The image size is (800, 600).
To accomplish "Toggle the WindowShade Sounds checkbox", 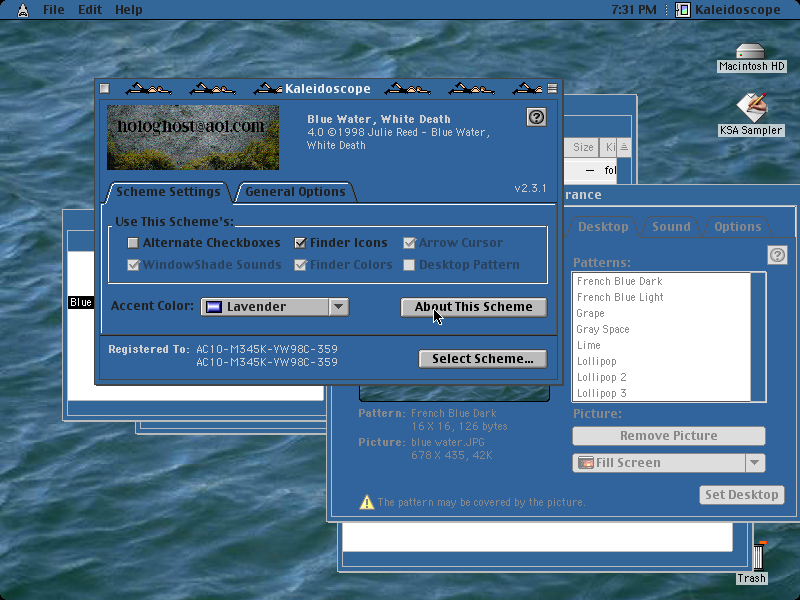I will (x=133, y=265).
